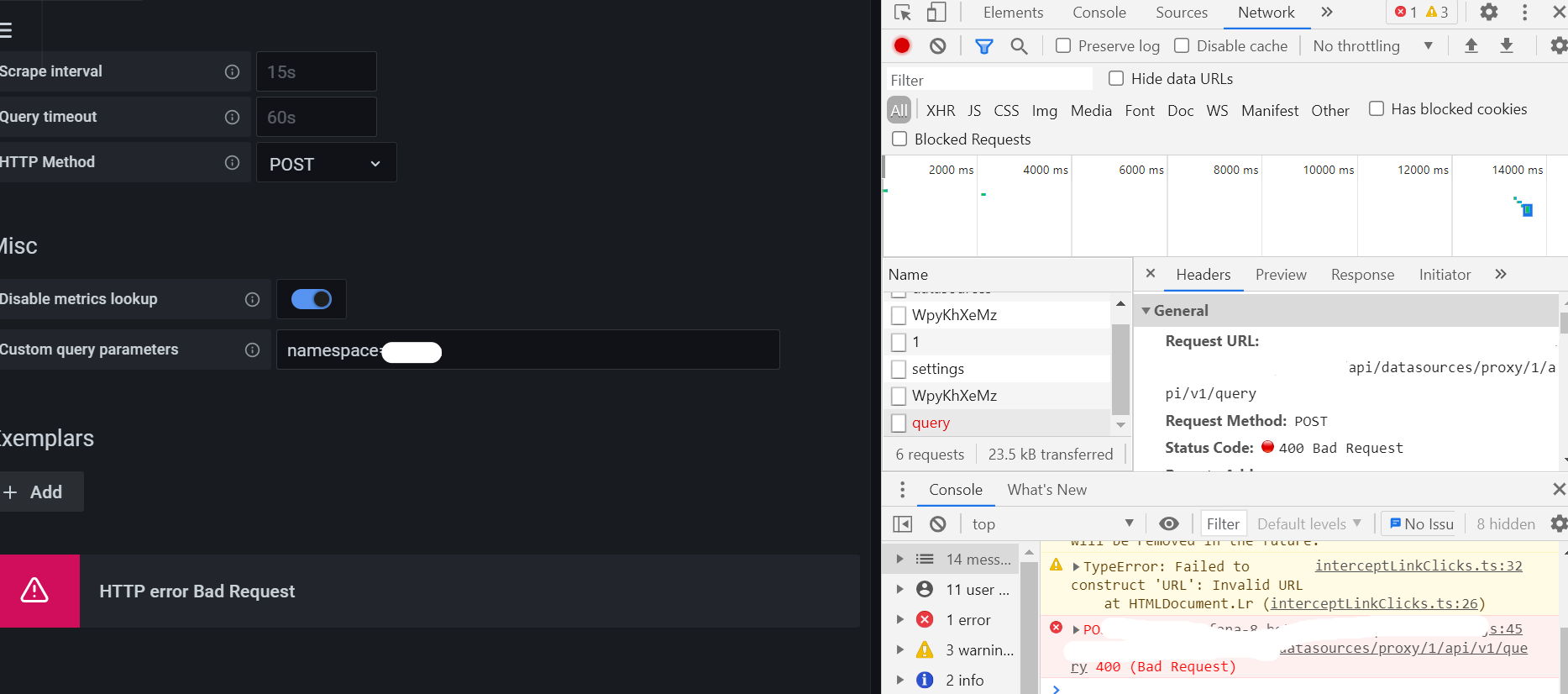Open interceptLinkClicks.ts:32 source link

click(x=1419, y=566)
